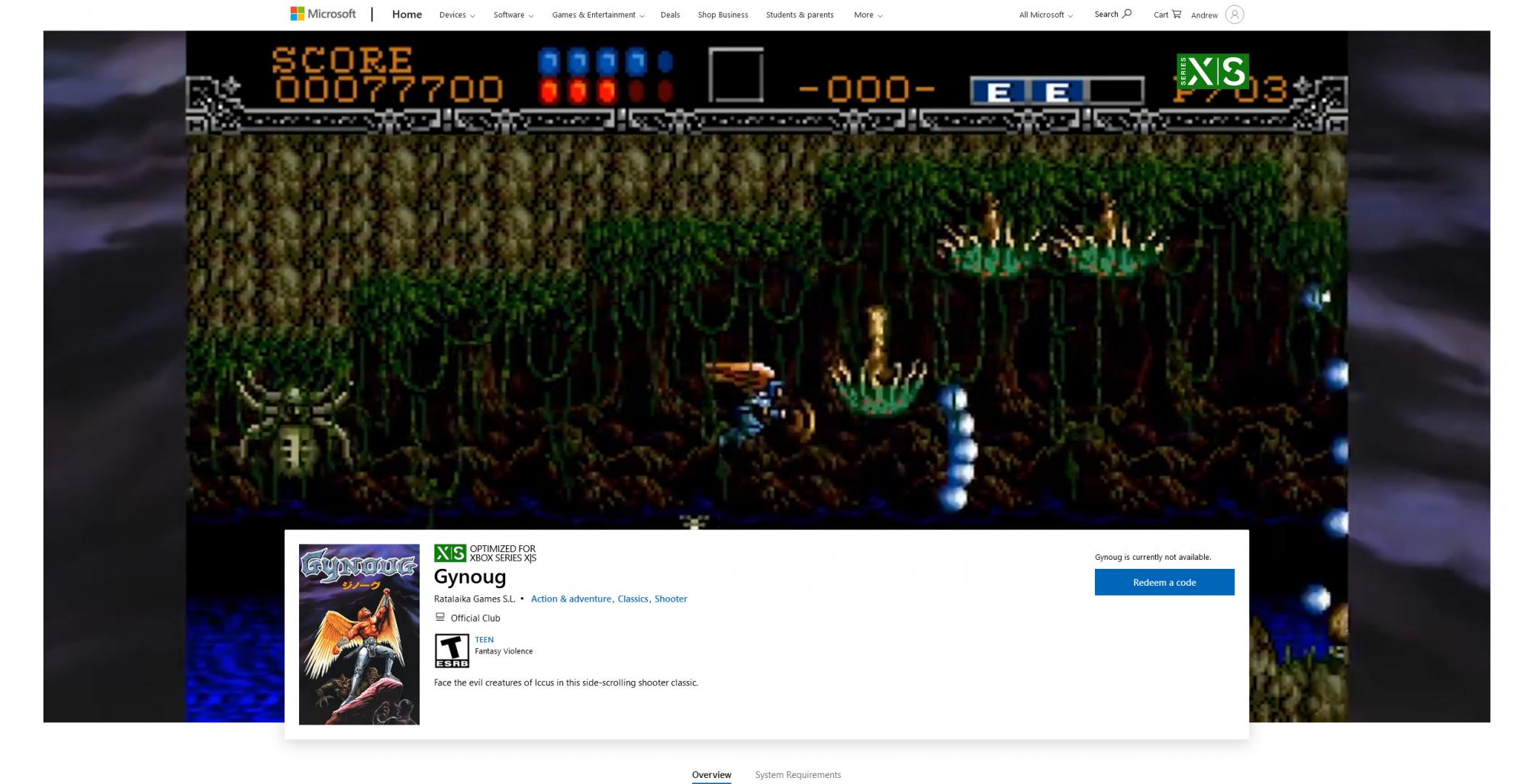
Task: Open the Official Club link
Action: [475, 618]
